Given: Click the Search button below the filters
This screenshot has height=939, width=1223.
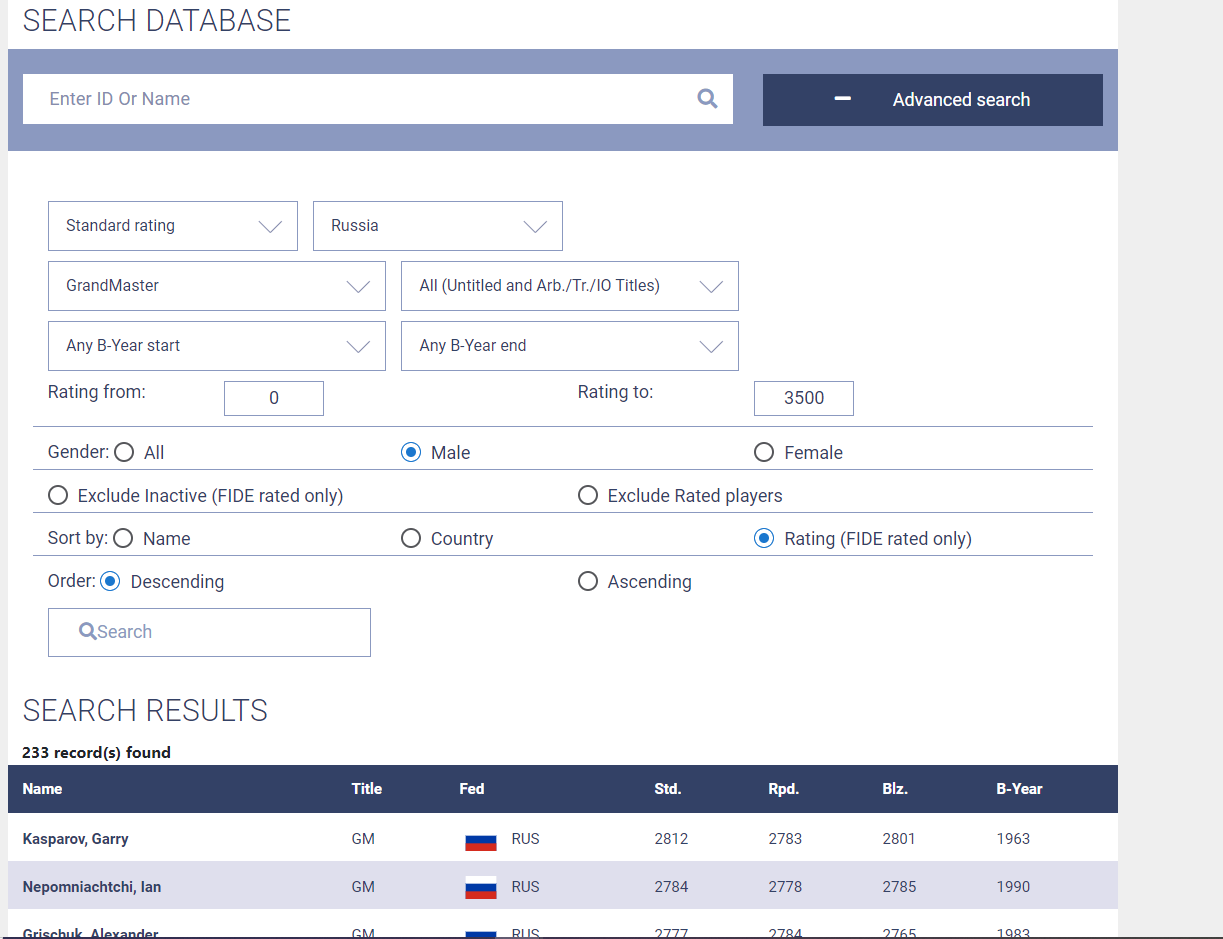Looking at the screenshot, I should click(x=209, y=632).
